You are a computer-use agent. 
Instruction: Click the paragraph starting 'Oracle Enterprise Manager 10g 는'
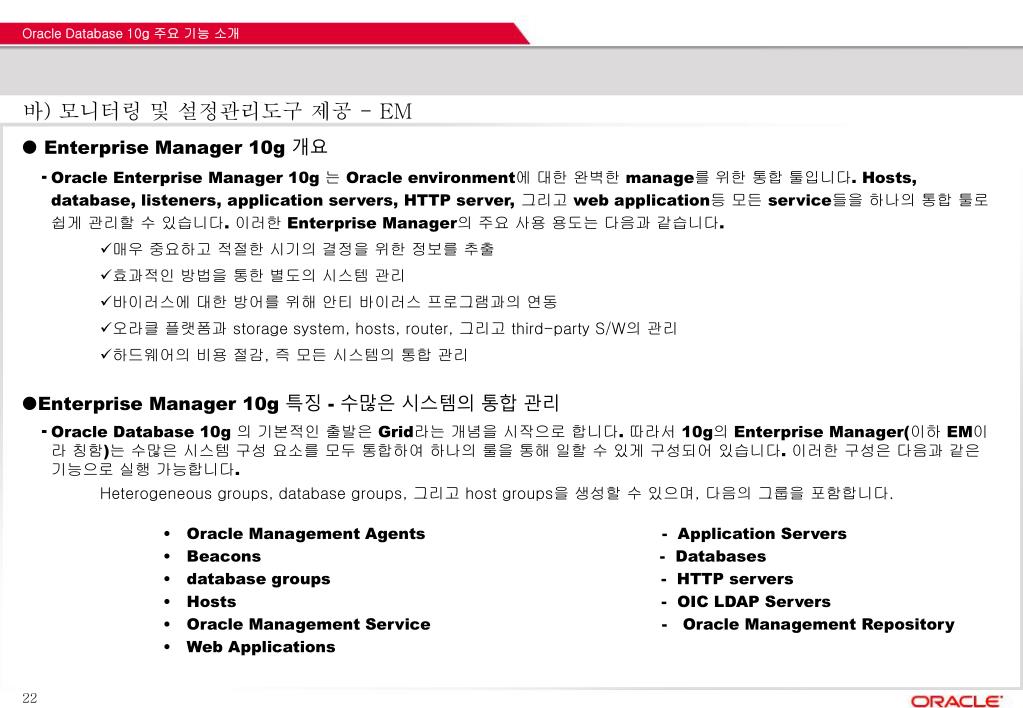coord(519,200)
